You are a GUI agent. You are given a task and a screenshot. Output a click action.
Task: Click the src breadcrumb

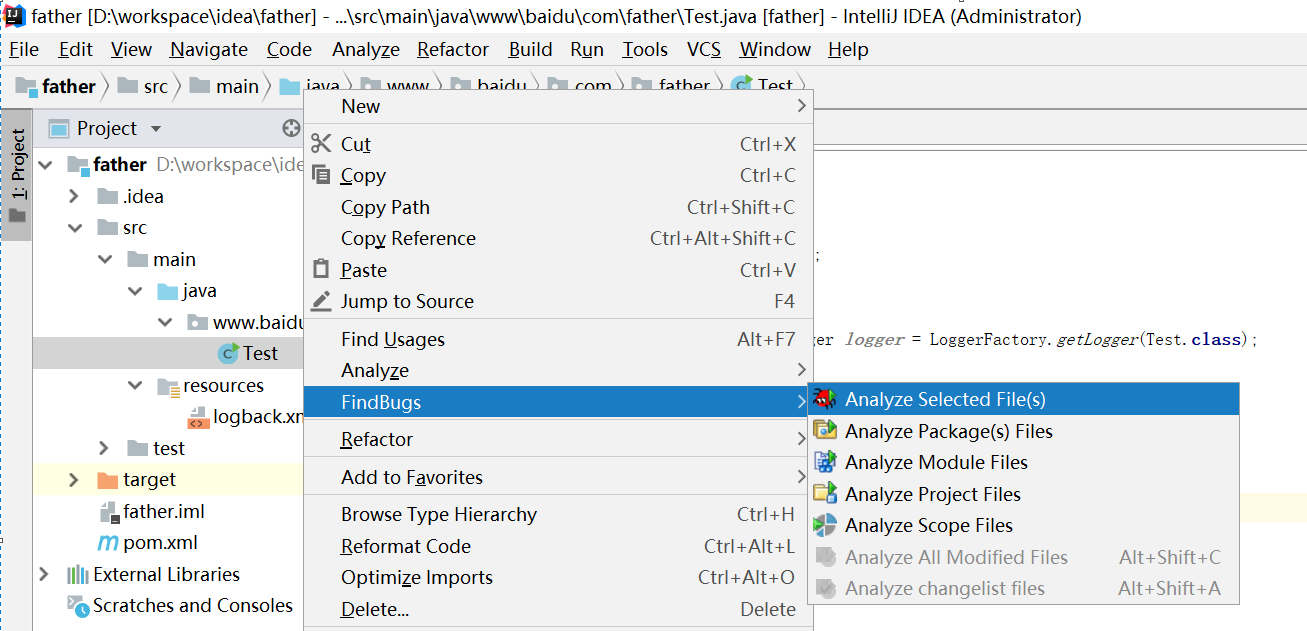[145, 86]
